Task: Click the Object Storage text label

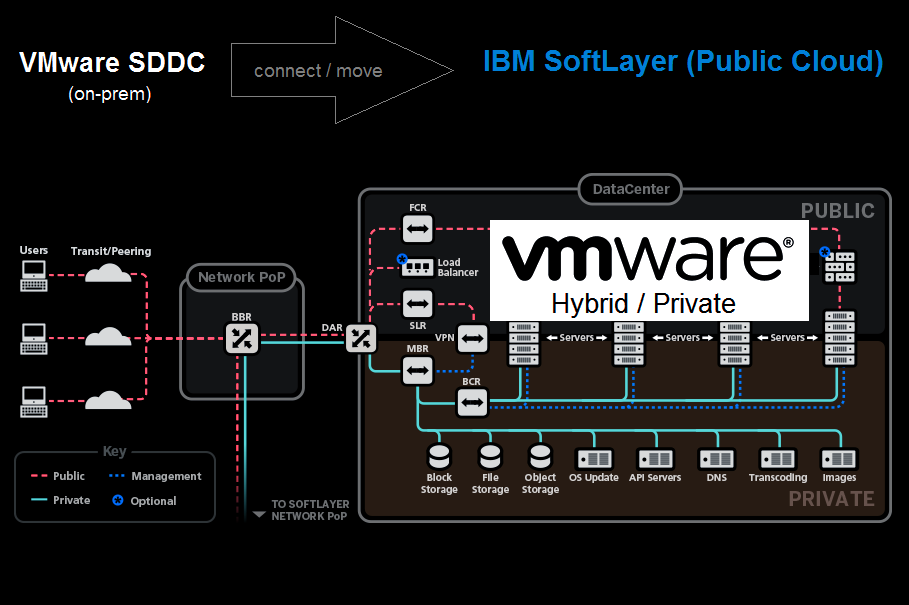Action: click(540, 483)
